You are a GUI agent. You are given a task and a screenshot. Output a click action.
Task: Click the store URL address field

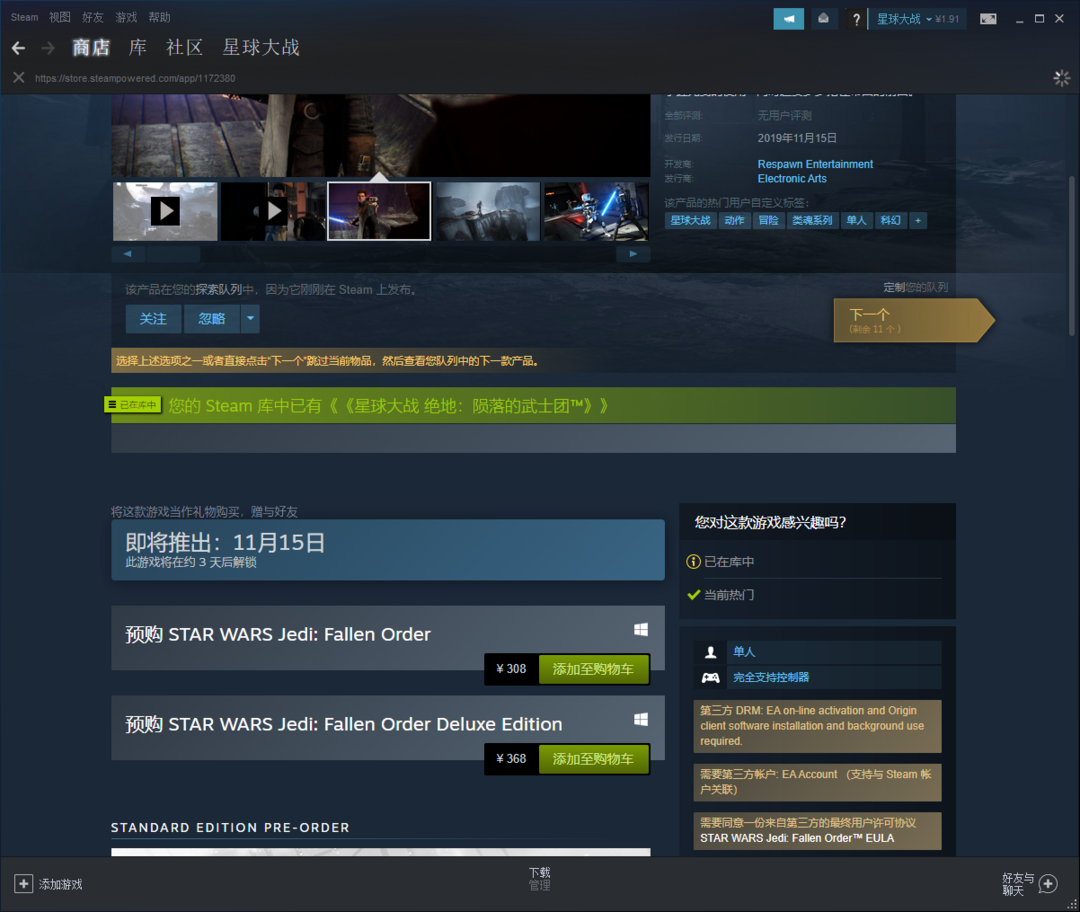tap(135, 78)
